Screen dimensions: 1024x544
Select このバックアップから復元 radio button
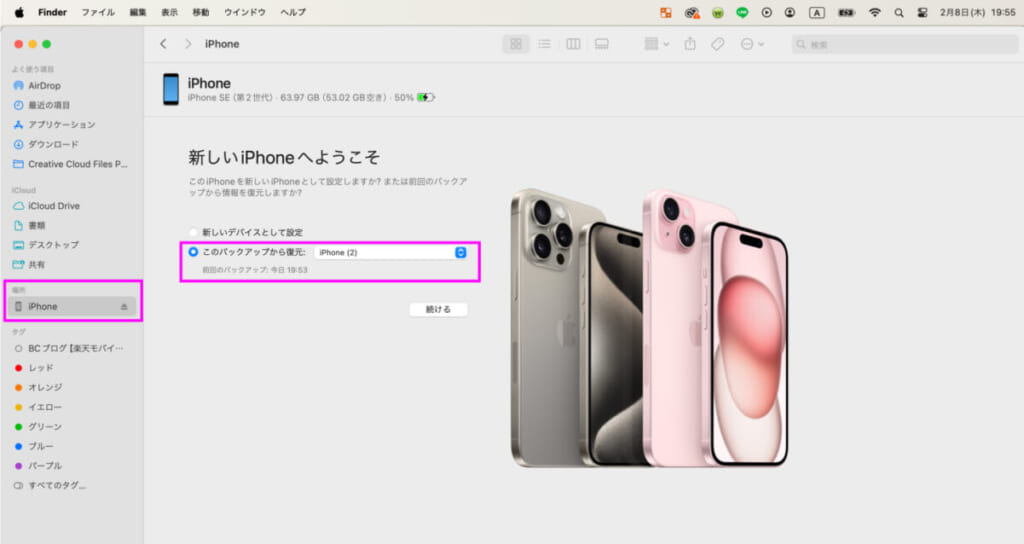pyautogui.click(x=193, y=251)
